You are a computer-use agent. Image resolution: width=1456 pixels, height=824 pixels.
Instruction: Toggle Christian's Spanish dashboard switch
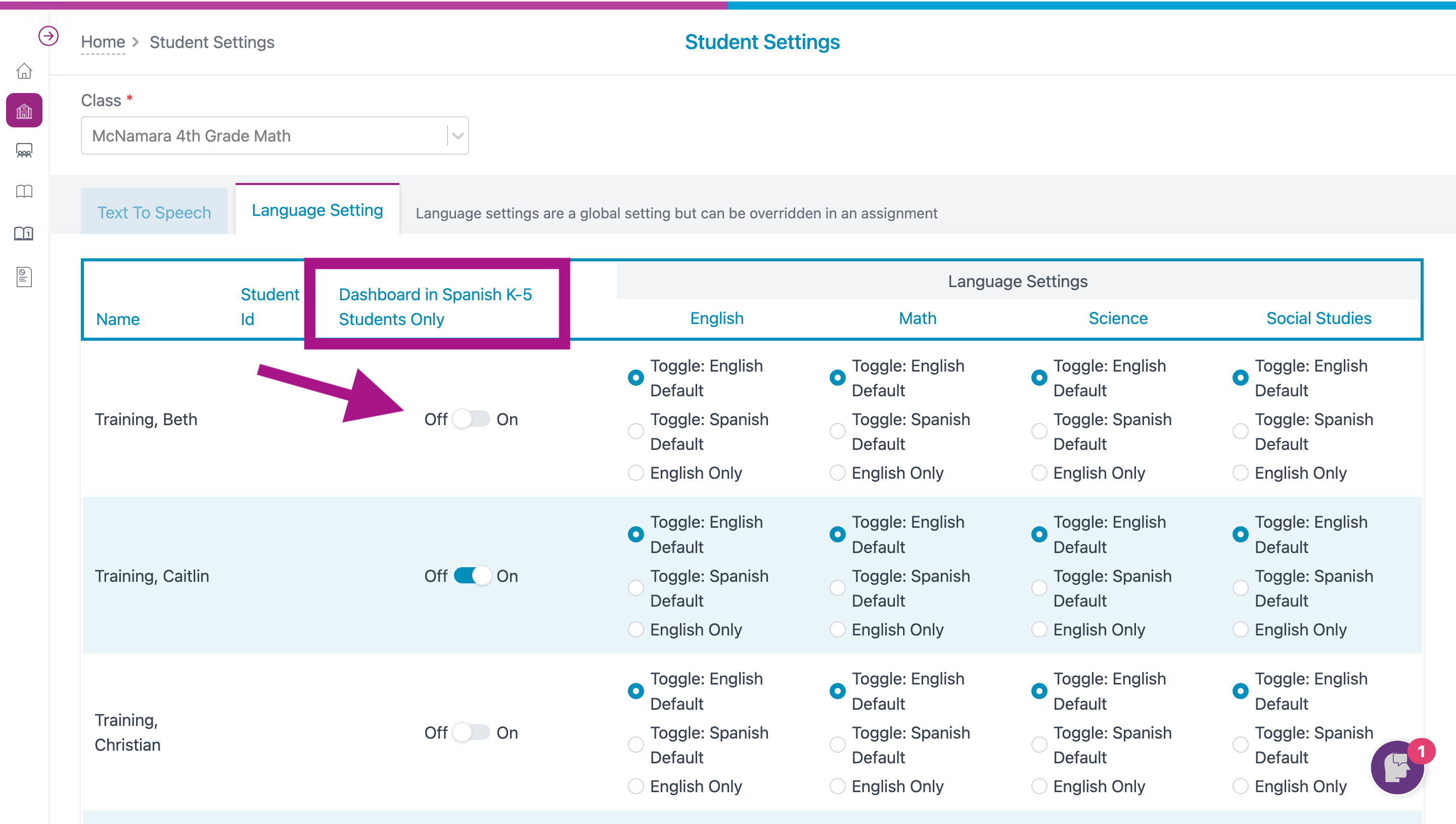(471, 733)
